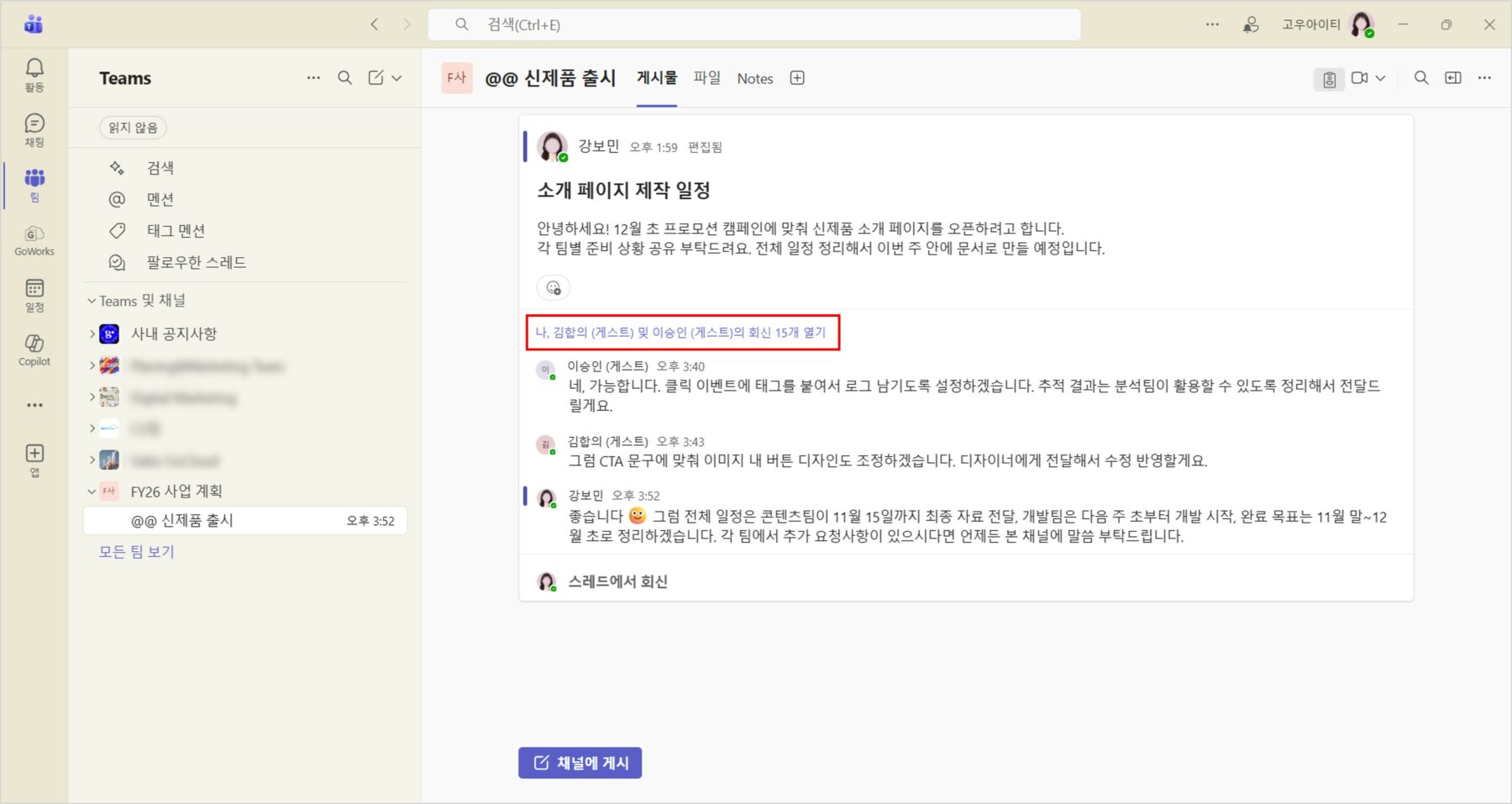Collapse the Teams 및 채널 section
This screenshot has height=804, width=1512.
pos(92,301)
